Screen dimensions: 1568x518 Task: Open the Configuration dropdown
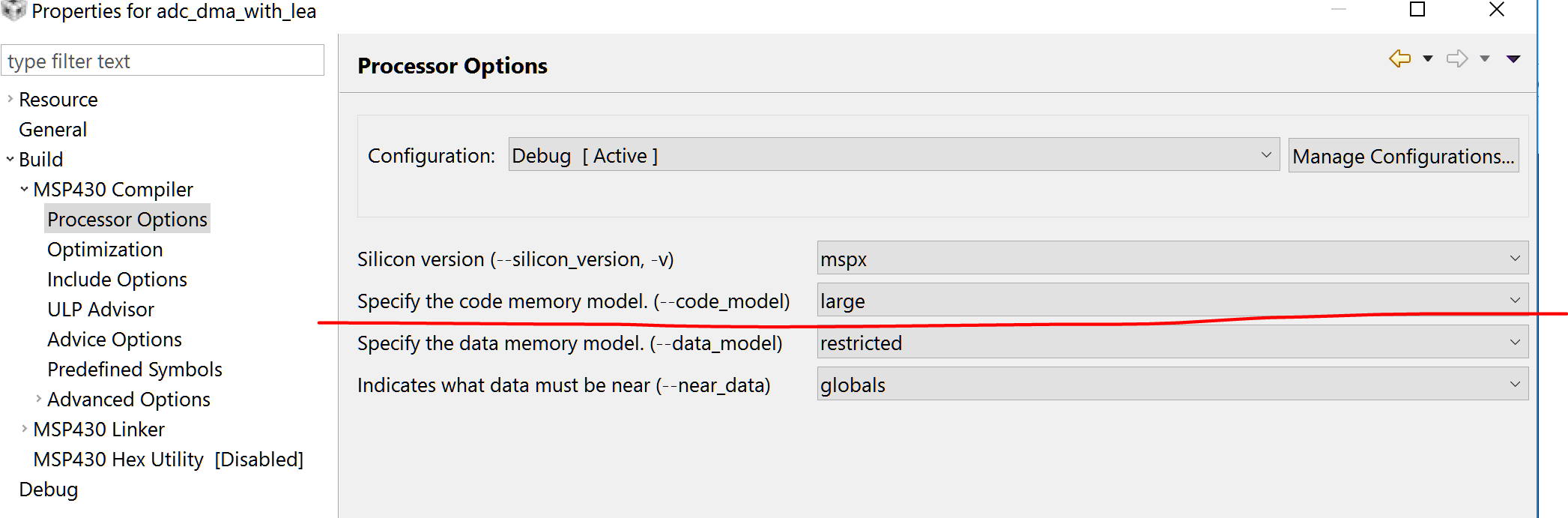click(894, 155)
